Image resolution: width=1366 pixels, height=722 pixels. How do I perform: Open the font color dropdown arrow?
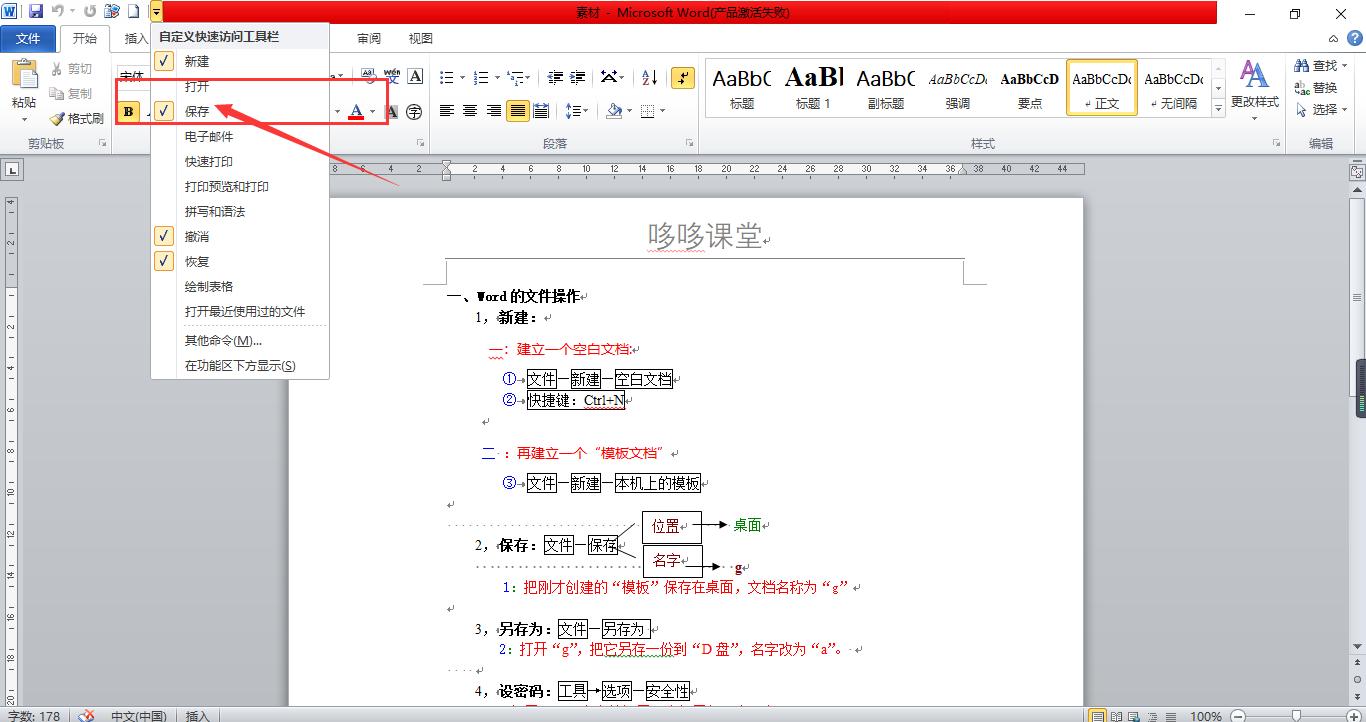pyautogui.click(x=372, y=112)
